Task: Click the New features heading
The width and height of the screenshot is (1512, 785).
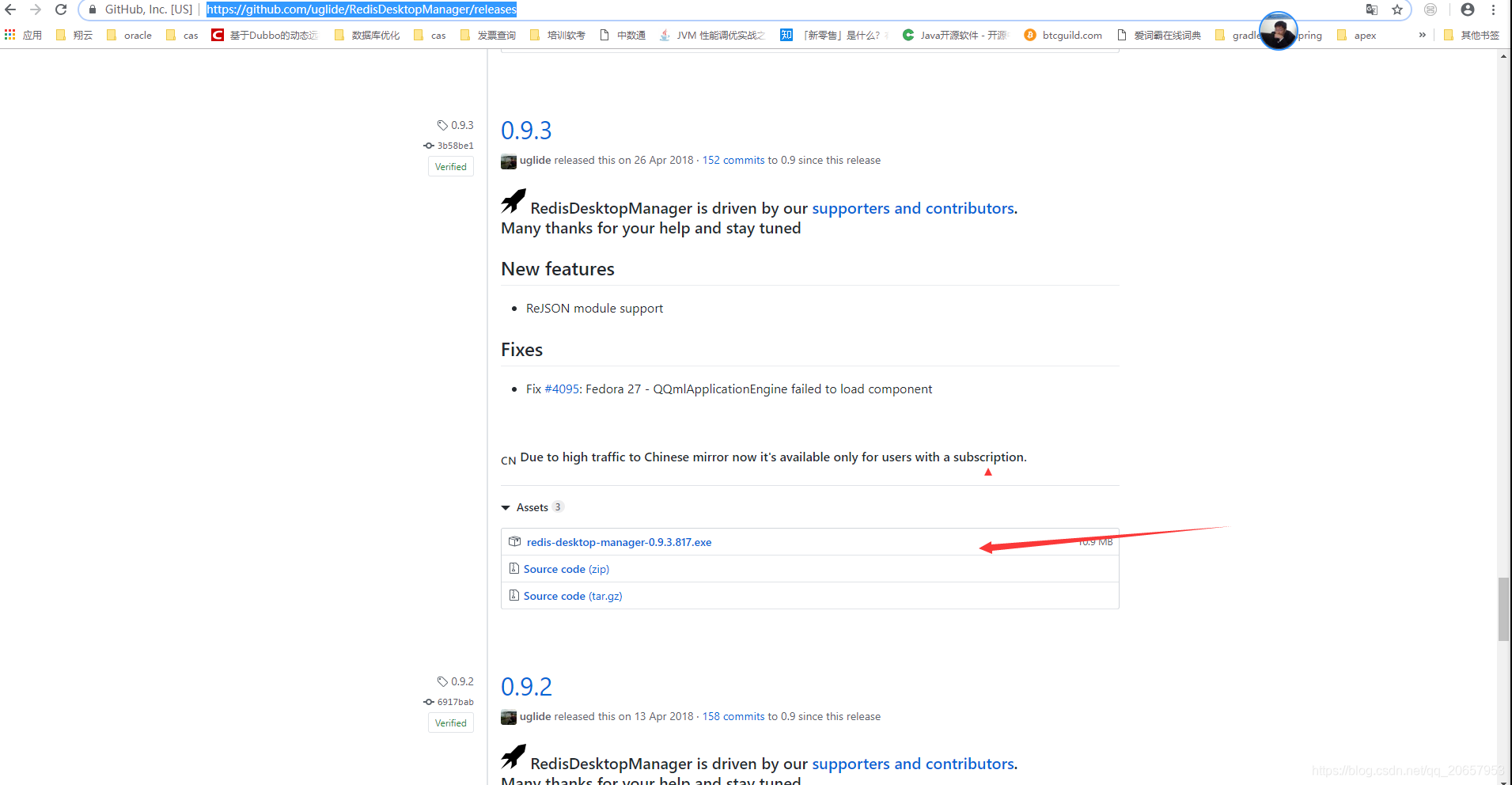Action: [x=558, y=269]
